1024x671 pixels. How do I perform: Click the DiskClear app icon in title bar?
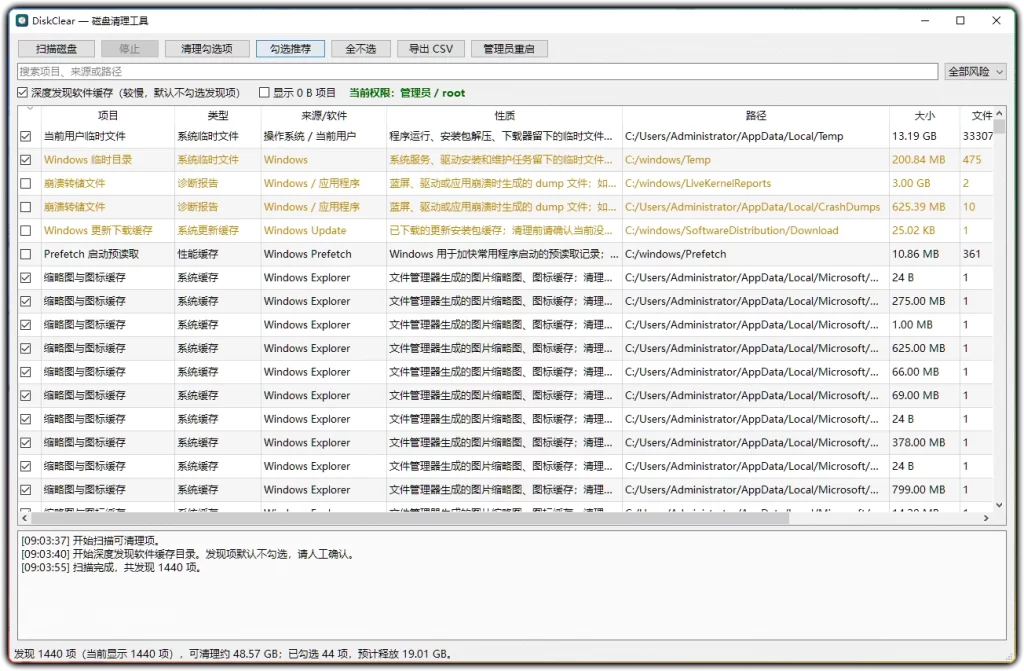[22, 20]
